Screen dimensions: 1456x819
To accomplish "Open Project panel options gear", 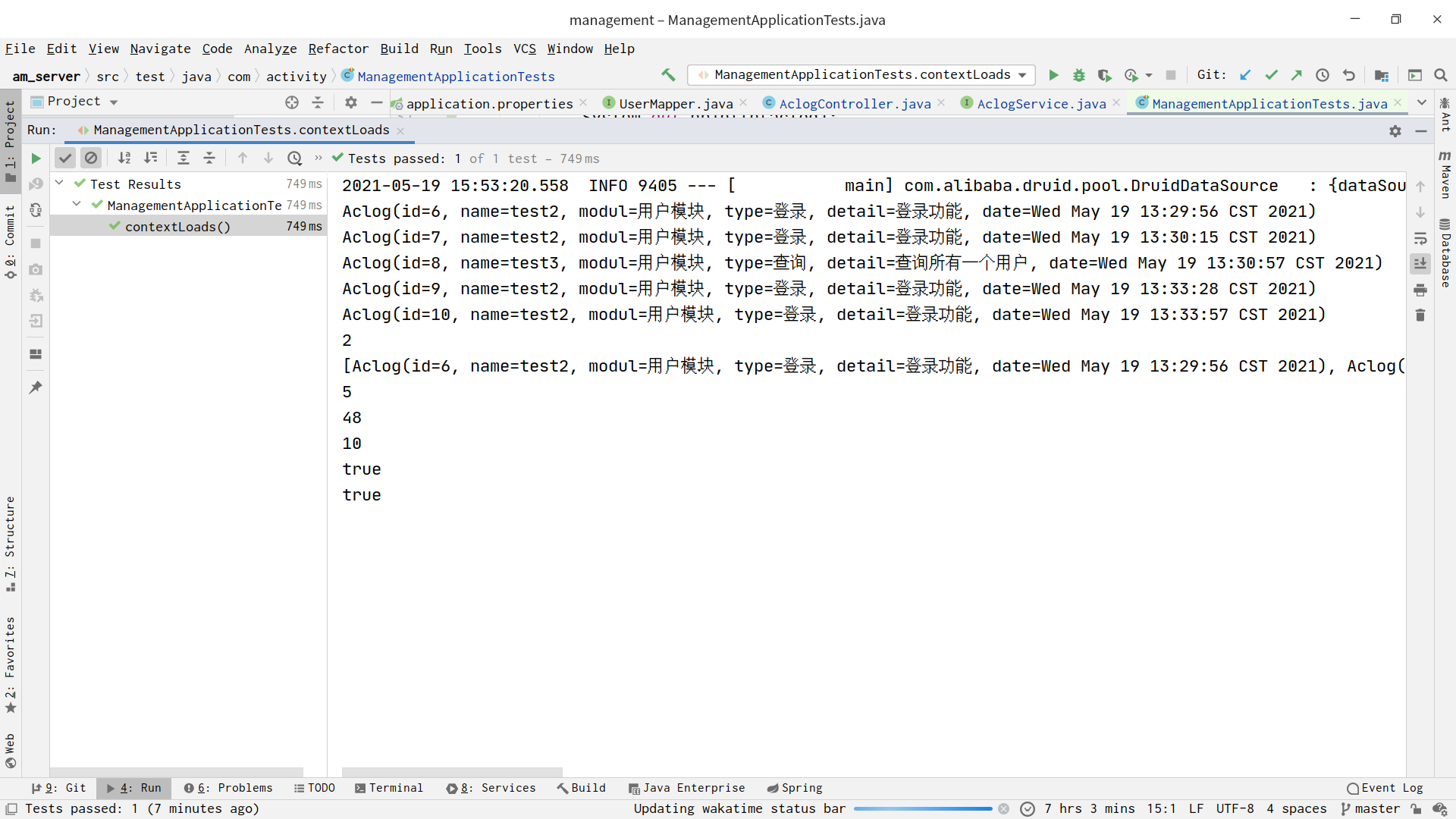I will pos(350,102).
